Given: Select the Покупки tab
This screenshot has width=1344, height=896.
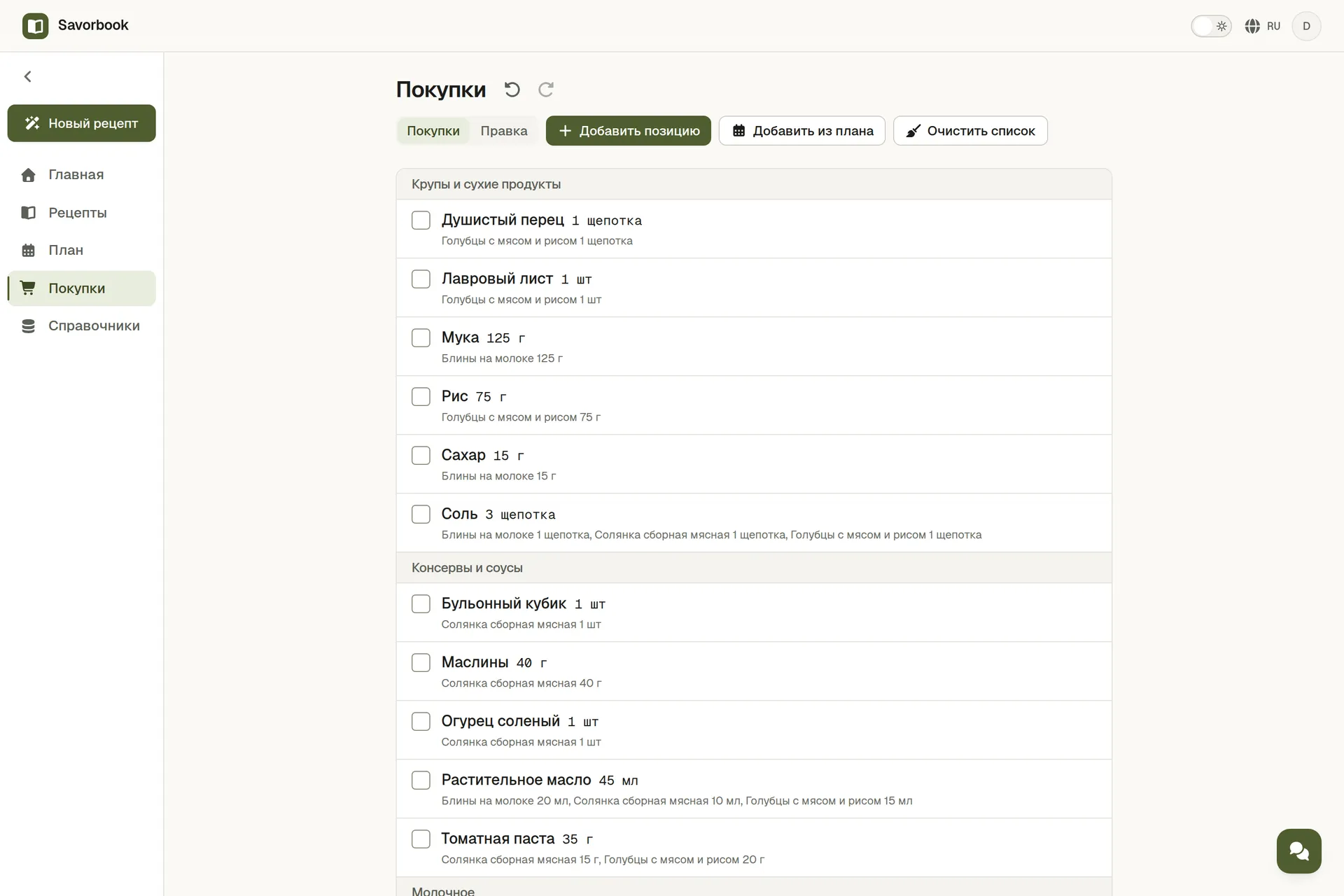Looking at the screenshot, I should [x=433, y=131].
